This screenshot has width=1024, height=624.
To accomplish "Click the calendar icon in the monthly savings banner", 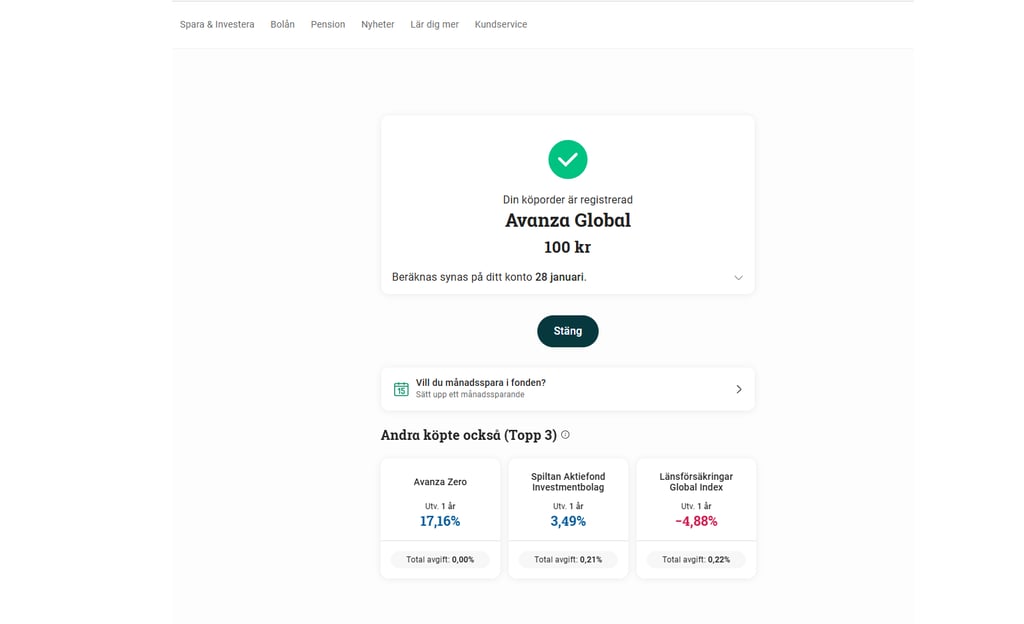I will point(400,388).
